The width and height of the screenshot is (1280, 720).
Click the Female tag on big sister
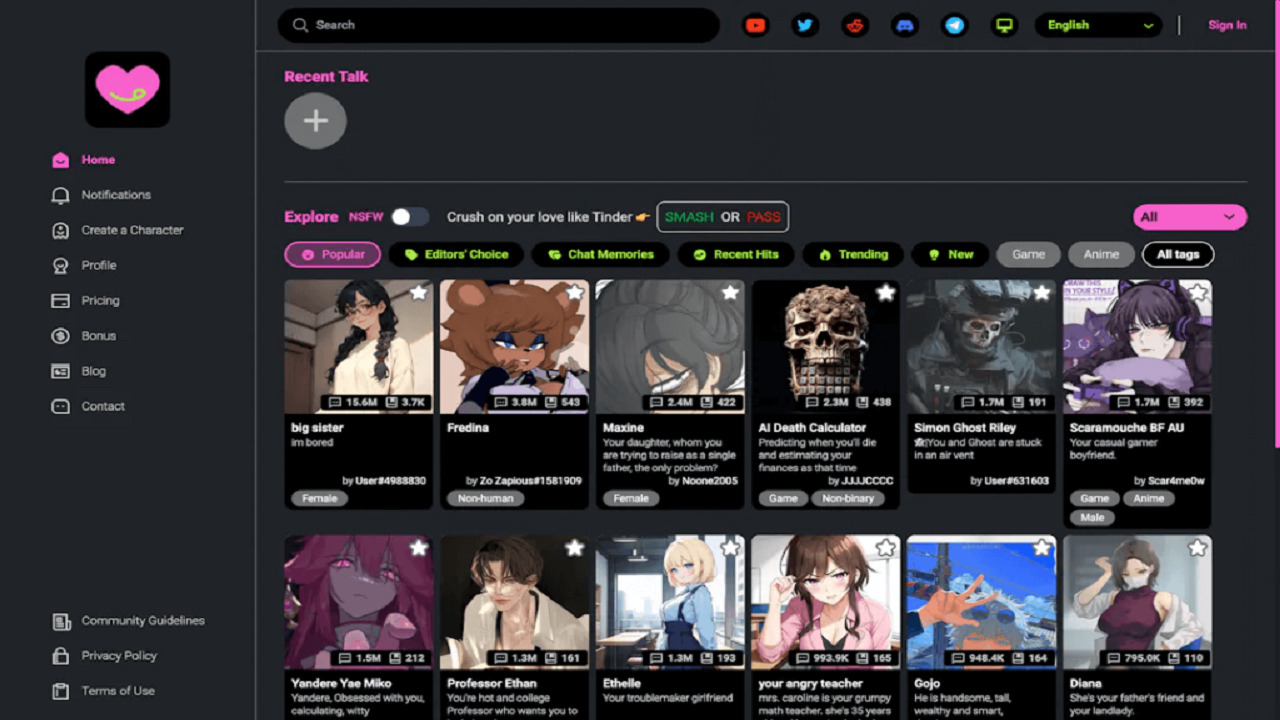(x=320, y=498)
